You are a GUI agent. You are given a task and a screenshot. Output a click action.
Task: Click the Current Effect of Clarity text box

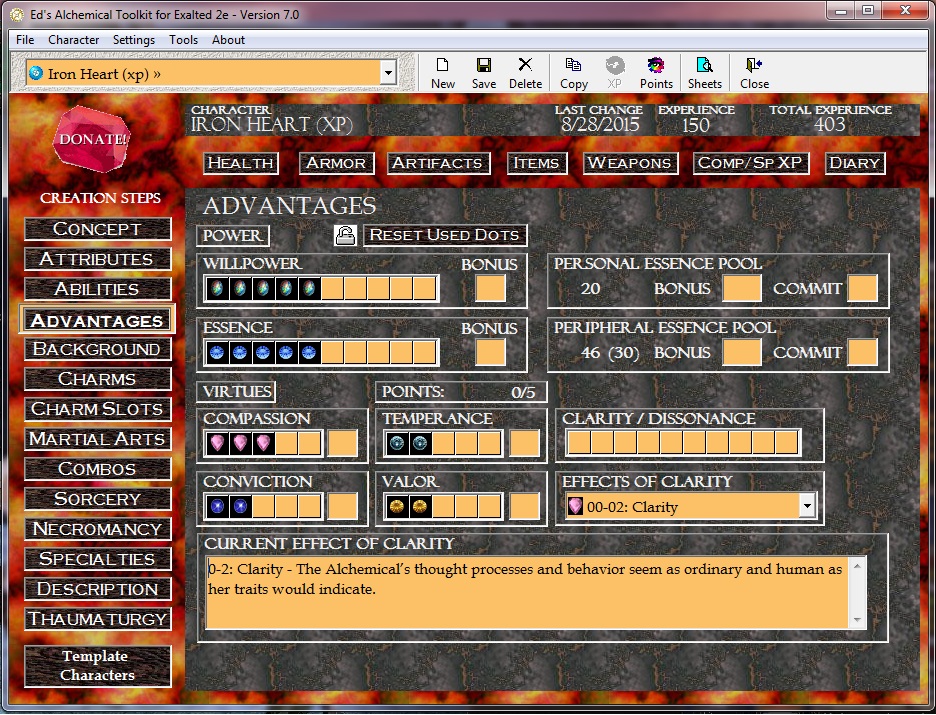(527, 593)
